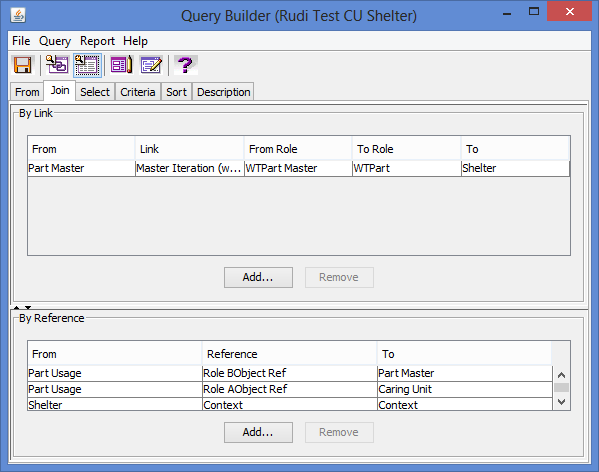Click the By Reference scrollbar thumb
Viewport: 599px width, 472px height.
pyautogui.click(x=562, y=388)
